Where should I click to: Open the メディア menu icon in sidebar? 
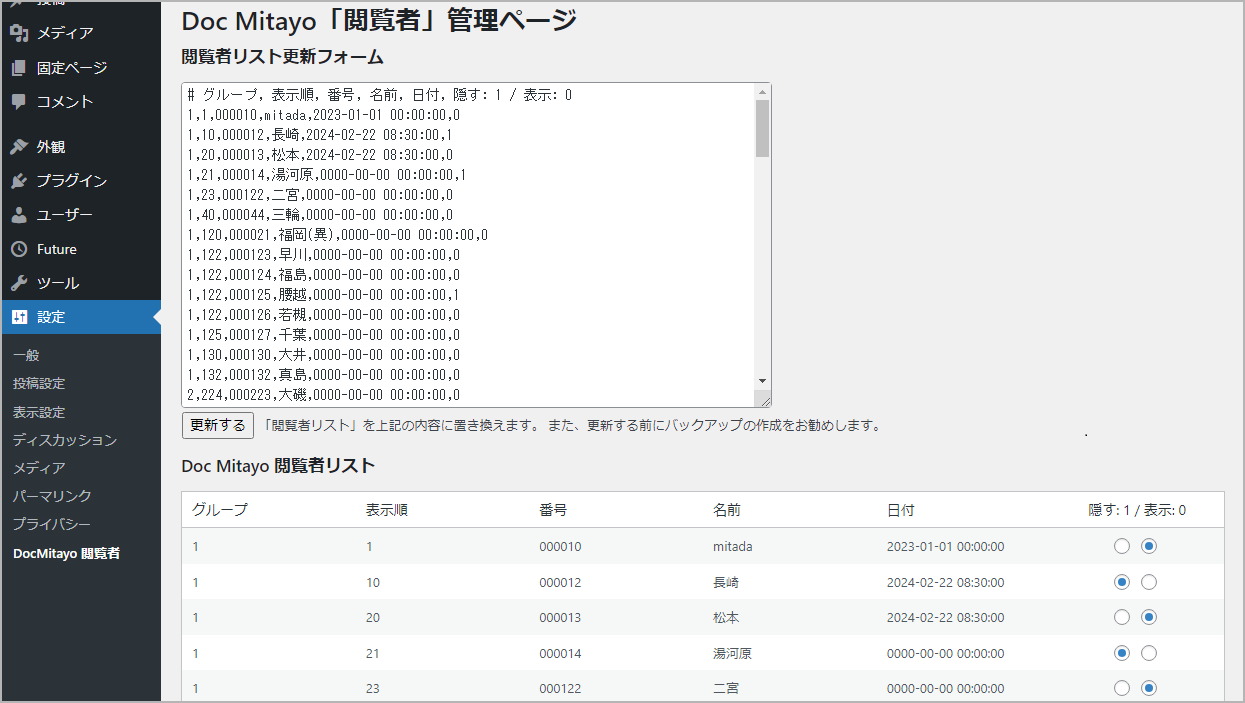point(19,33)
